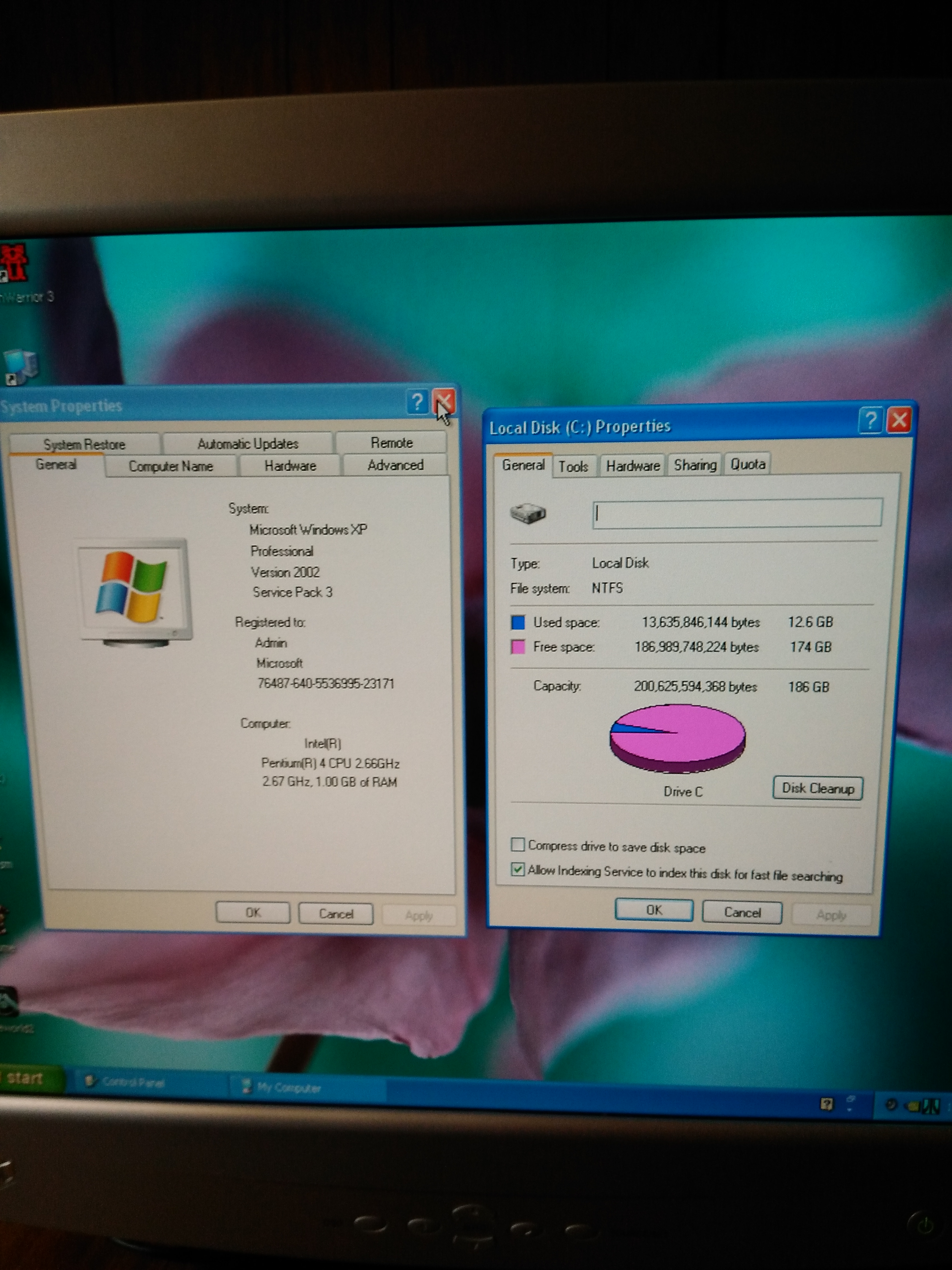Click the '13,635,846,144 bytes' used space value
Screen dimensions: 952x1270
(x=701, y=622)
